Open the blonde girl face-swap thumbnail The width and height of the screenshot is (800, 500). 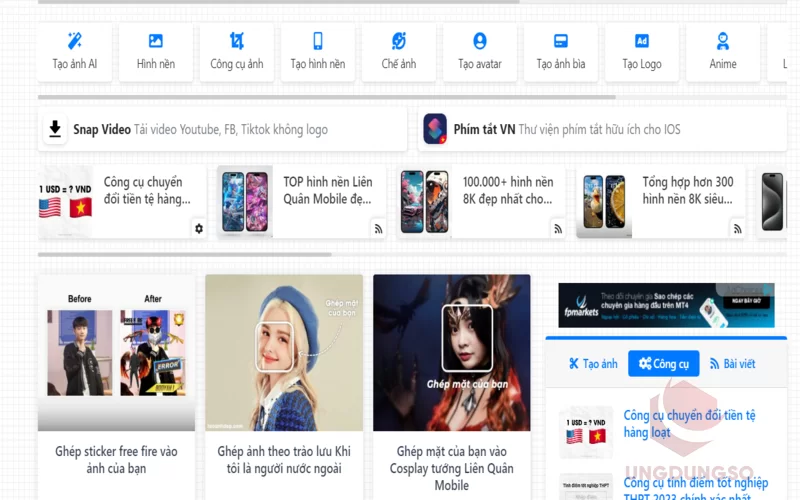284,353
